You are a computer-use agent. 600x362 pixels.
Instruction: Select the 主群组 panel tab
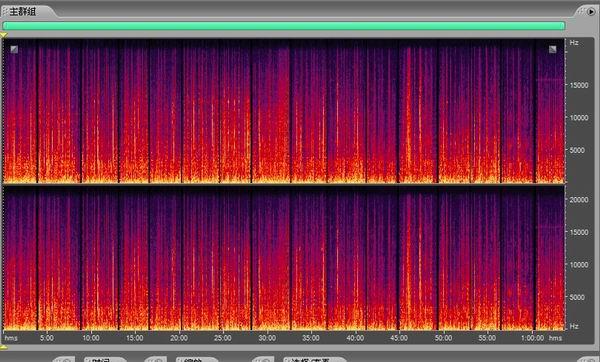(23, 12)
